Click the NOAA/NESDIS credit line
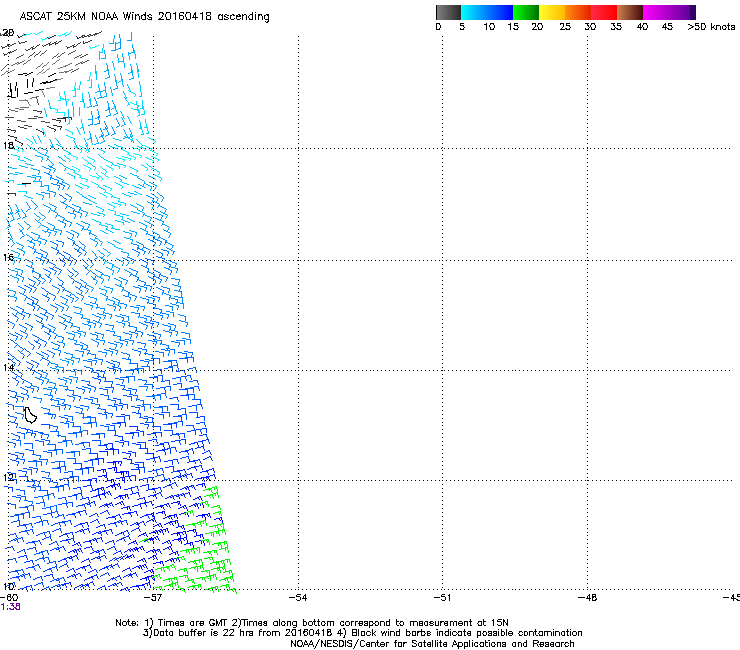The width and height of the screenshot is (740, 650). coord(432,644)
